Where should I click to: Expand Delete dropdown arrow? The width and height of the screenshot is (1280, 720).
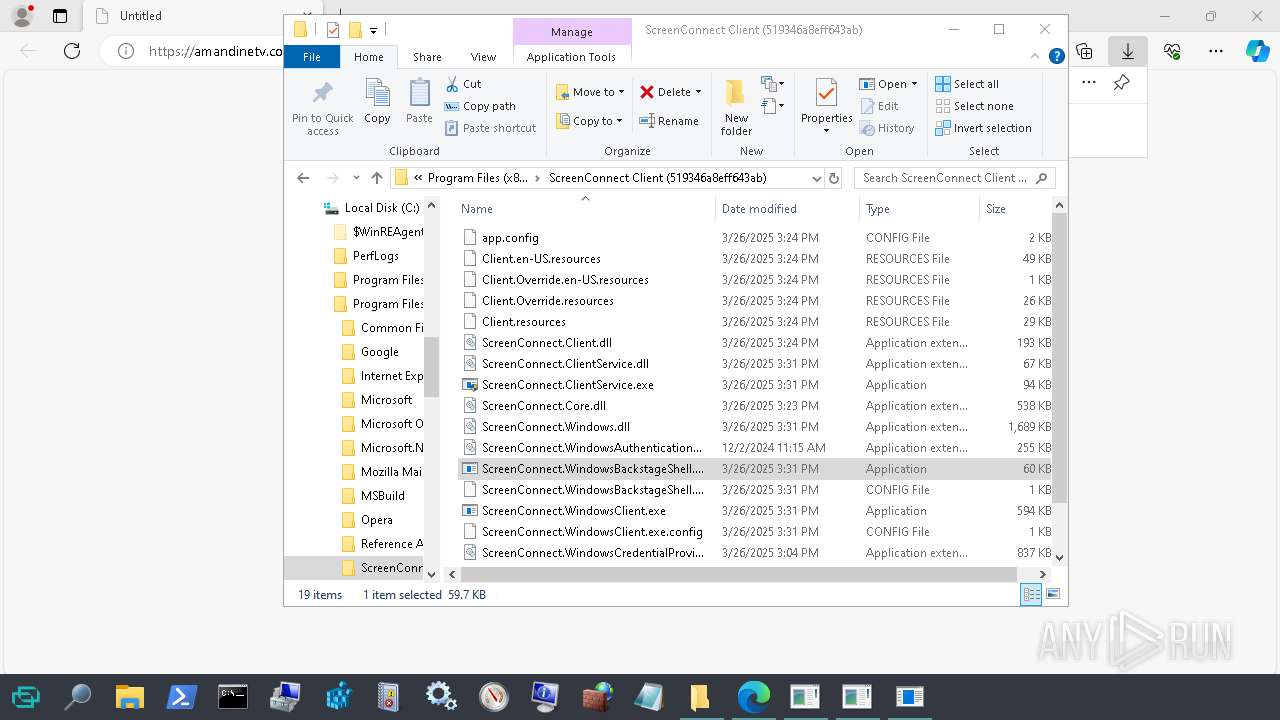tap(698, 92)
